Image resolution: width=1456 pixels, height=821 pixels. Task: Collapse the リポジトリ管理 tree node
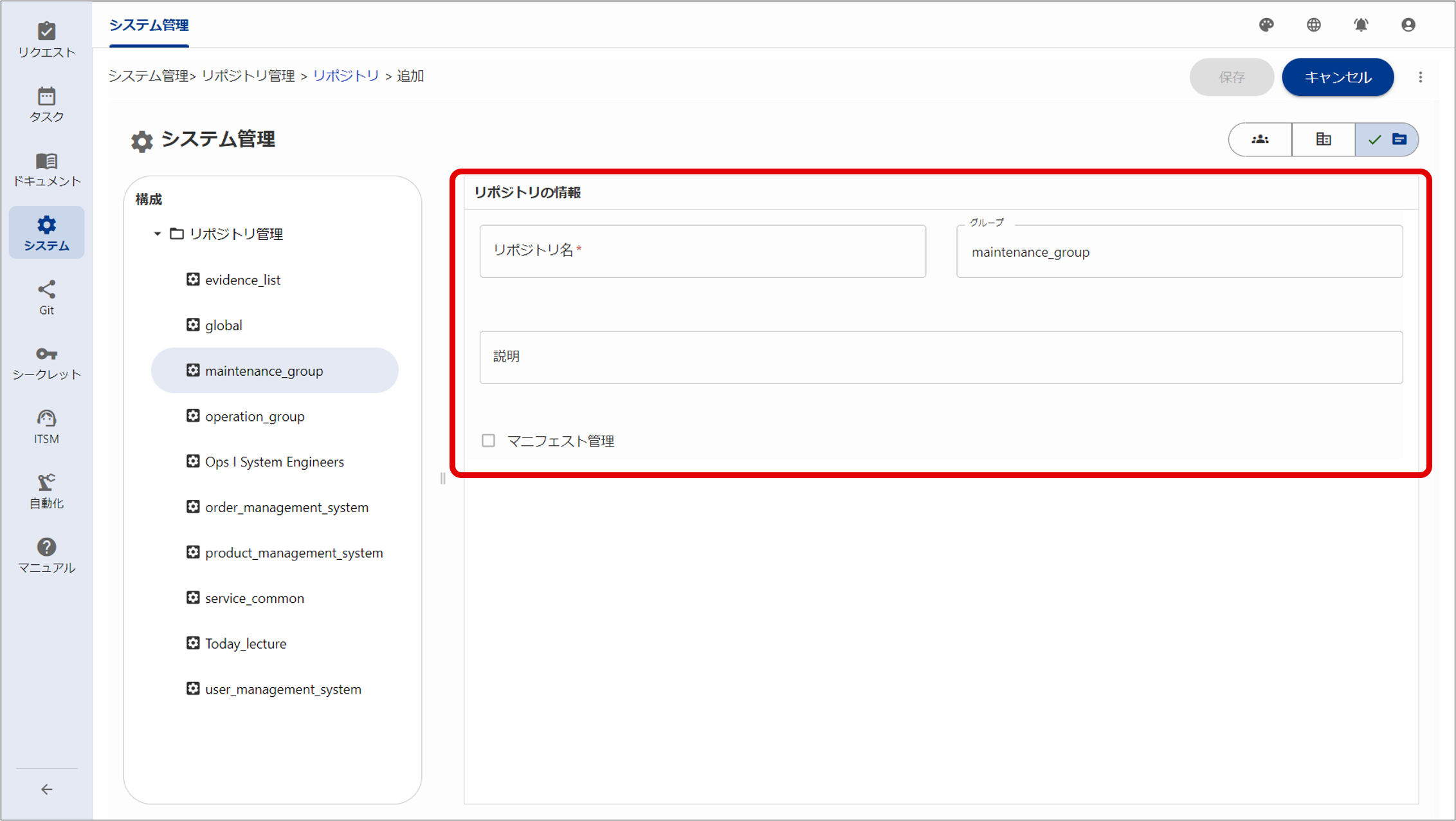[x=156, y=234]
